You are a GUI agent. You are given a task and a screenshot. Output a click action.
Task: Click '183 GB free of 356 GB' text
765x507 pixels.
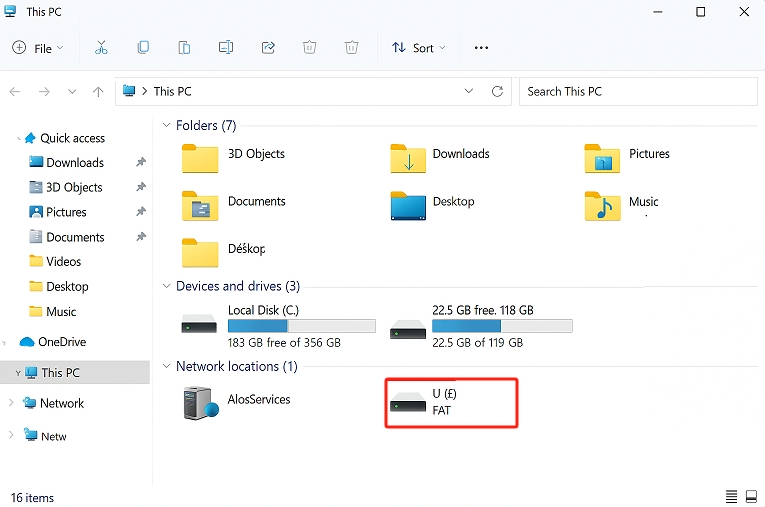point(284,343)
